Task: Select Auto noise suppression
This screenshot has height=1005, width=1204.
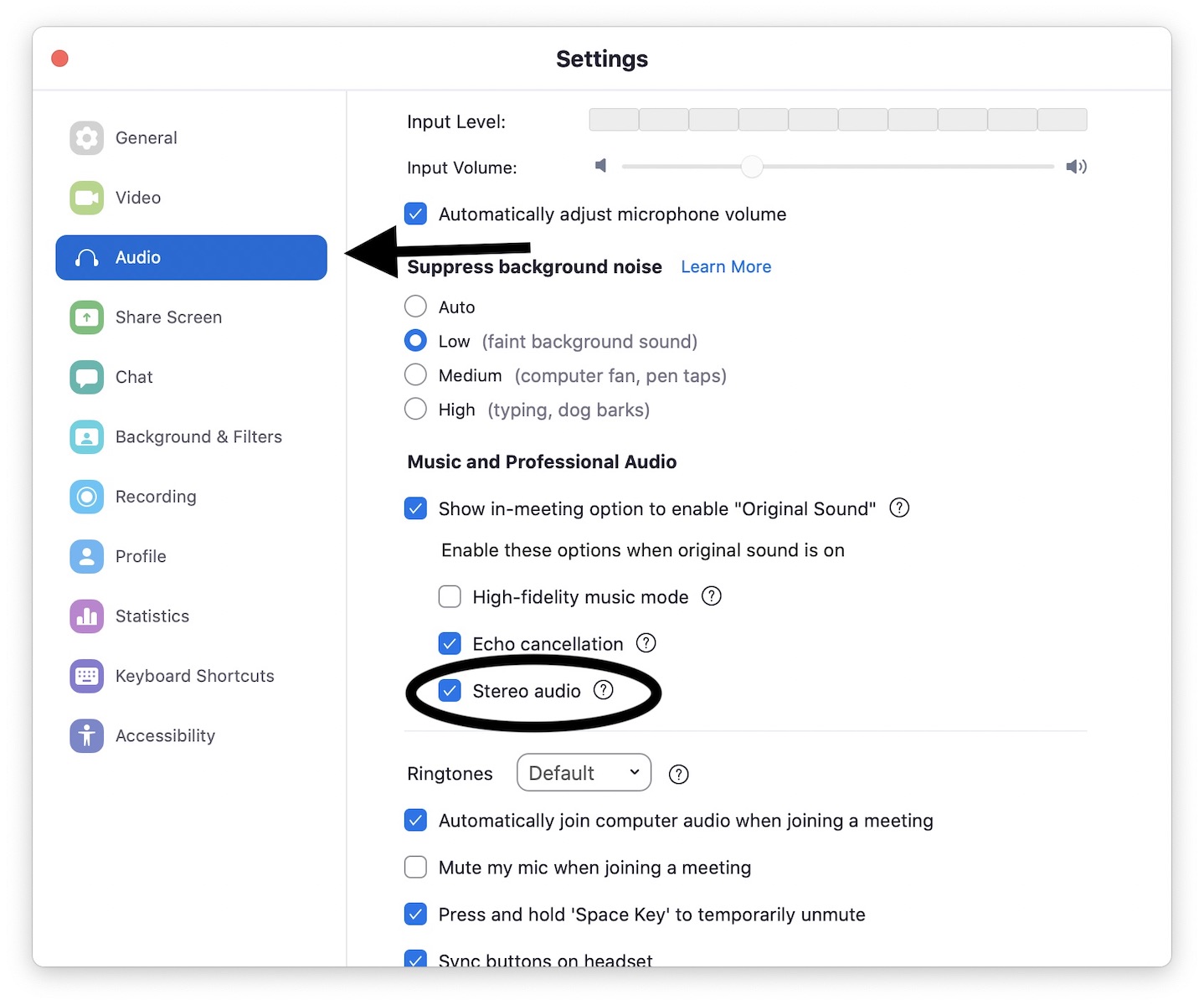Action: coord(415,307)
